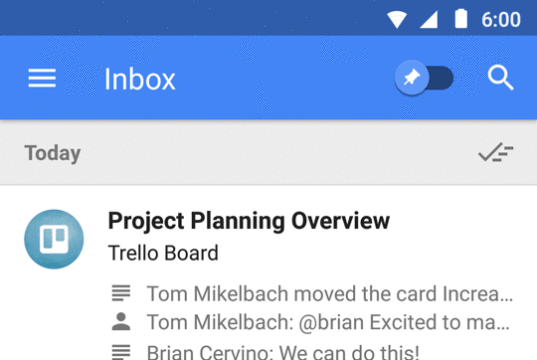Click the person icon beside Tom's comment
The image size is (537, 360).
pos(121,321)
